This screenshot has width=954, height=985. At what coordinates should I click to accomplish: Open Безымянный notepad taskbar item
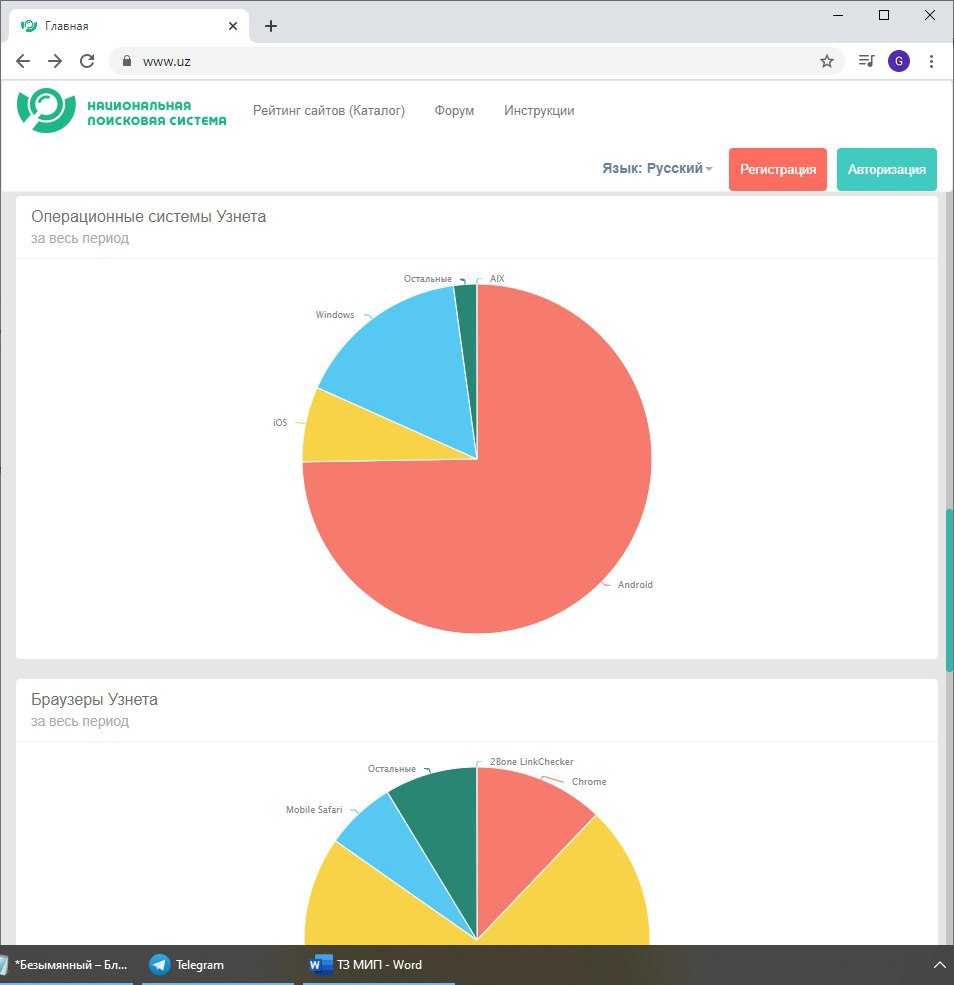(x=66, y=964)
